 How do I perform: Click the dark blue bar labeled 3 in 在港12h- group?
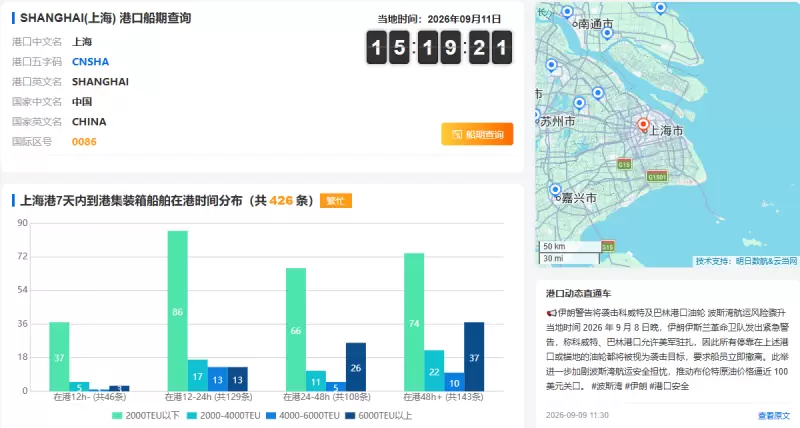pyautogui.click(x=119, y=388)
